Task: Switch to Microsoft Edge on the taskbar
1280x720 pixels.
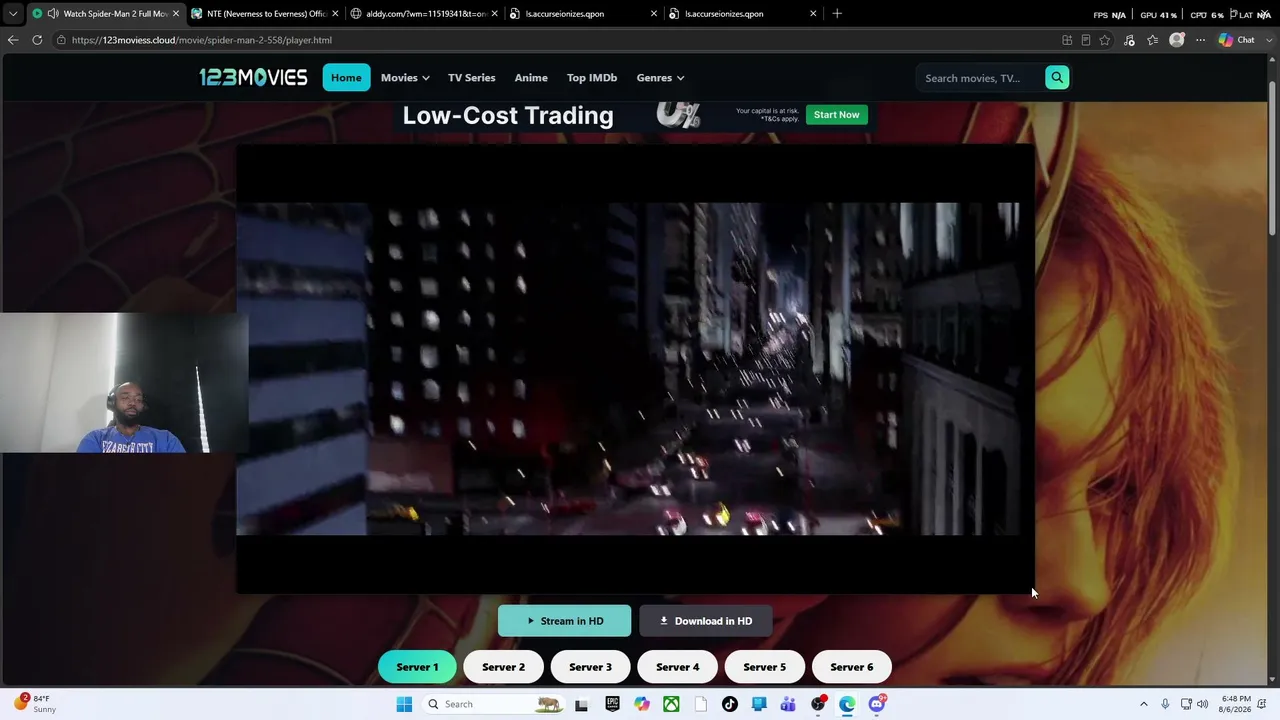Action: pos(847,704)
